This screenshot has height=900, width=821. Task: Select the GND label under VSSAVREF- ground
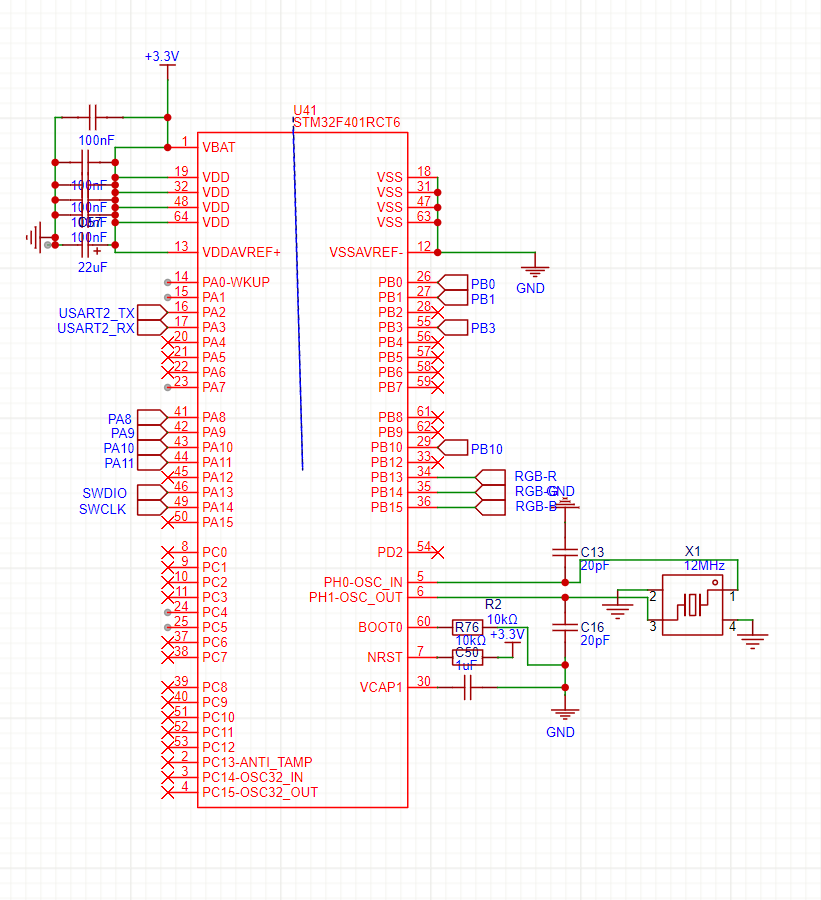[x=530, y=288]
